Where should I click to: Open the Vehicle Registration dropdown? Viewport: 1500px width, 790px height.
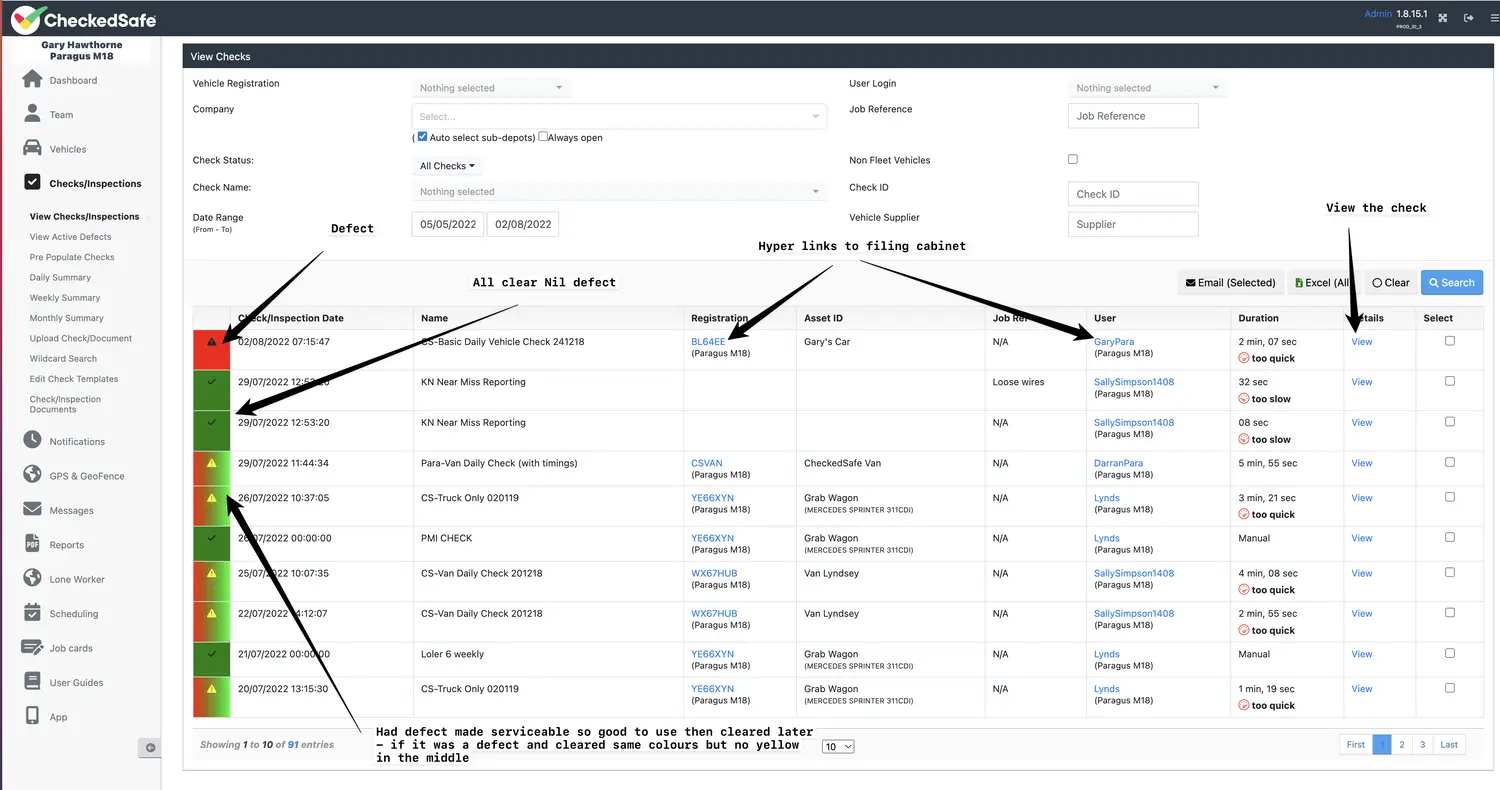click(491, 88)
